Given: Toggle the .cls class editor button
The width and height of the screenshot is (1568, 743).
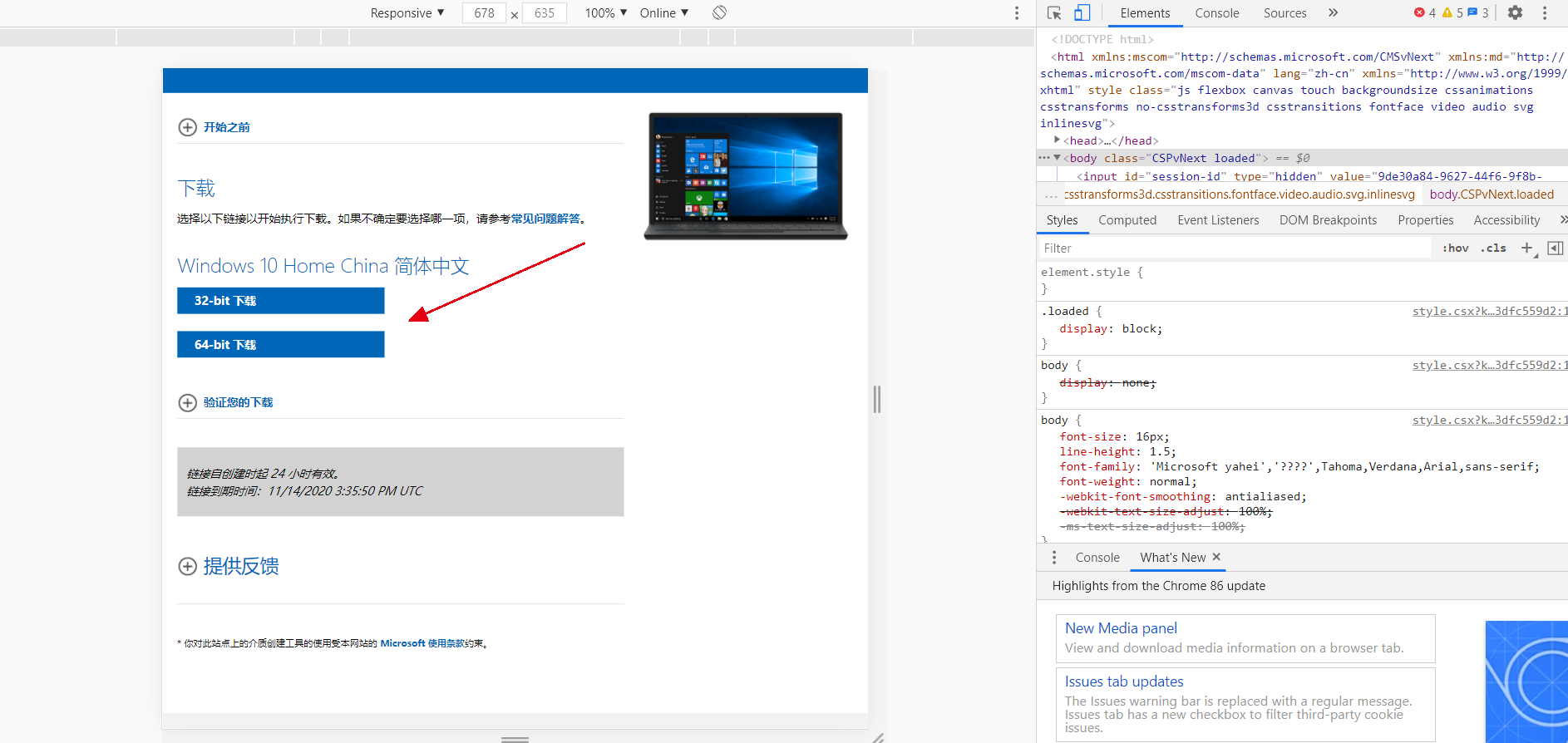Looking at the screenshot, I should click(x=1493, y=248).
